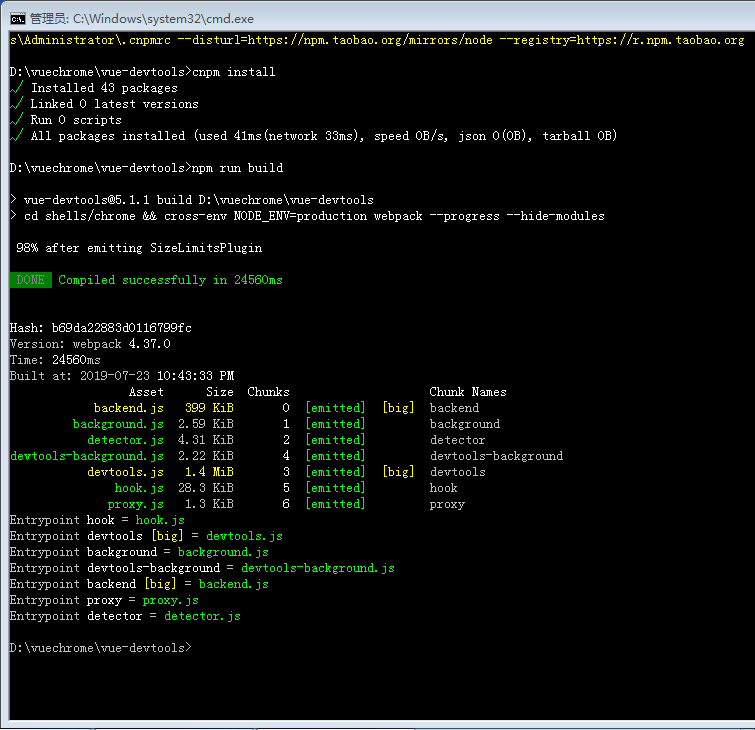The height and width of the screenshot is (730, 755).
Task: Click '[emitted]' in the proxy.js row
Action: [335, 504]
